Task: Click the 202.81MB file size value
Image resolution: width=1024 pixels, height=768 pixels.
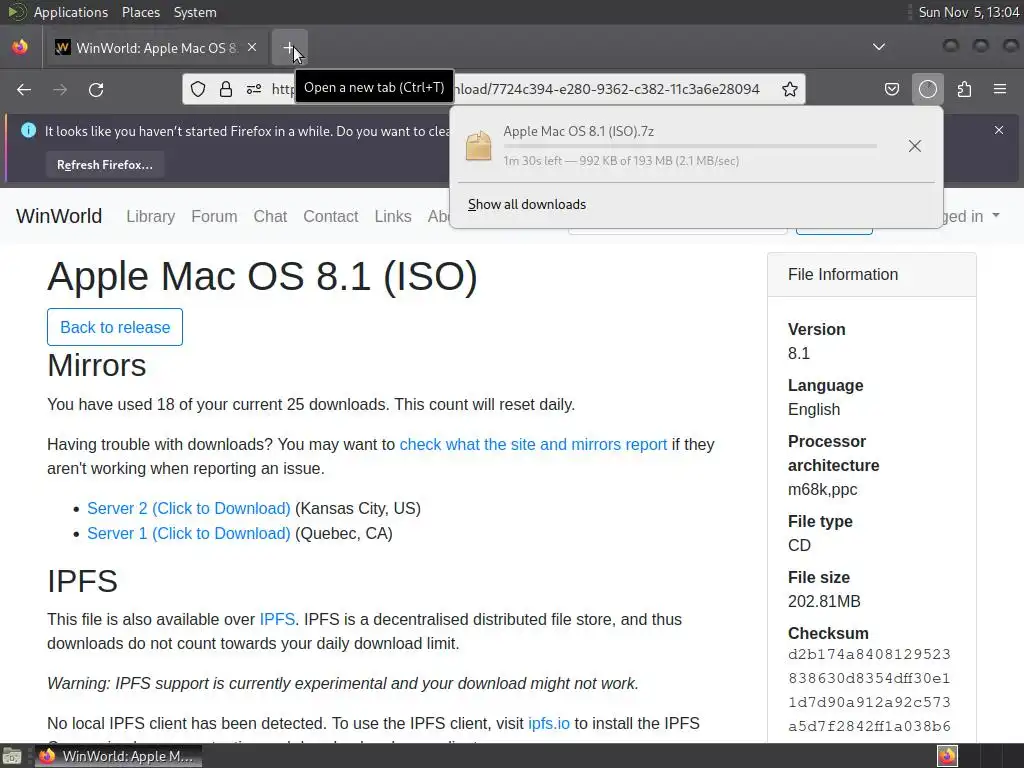Action: coord(824,601)
